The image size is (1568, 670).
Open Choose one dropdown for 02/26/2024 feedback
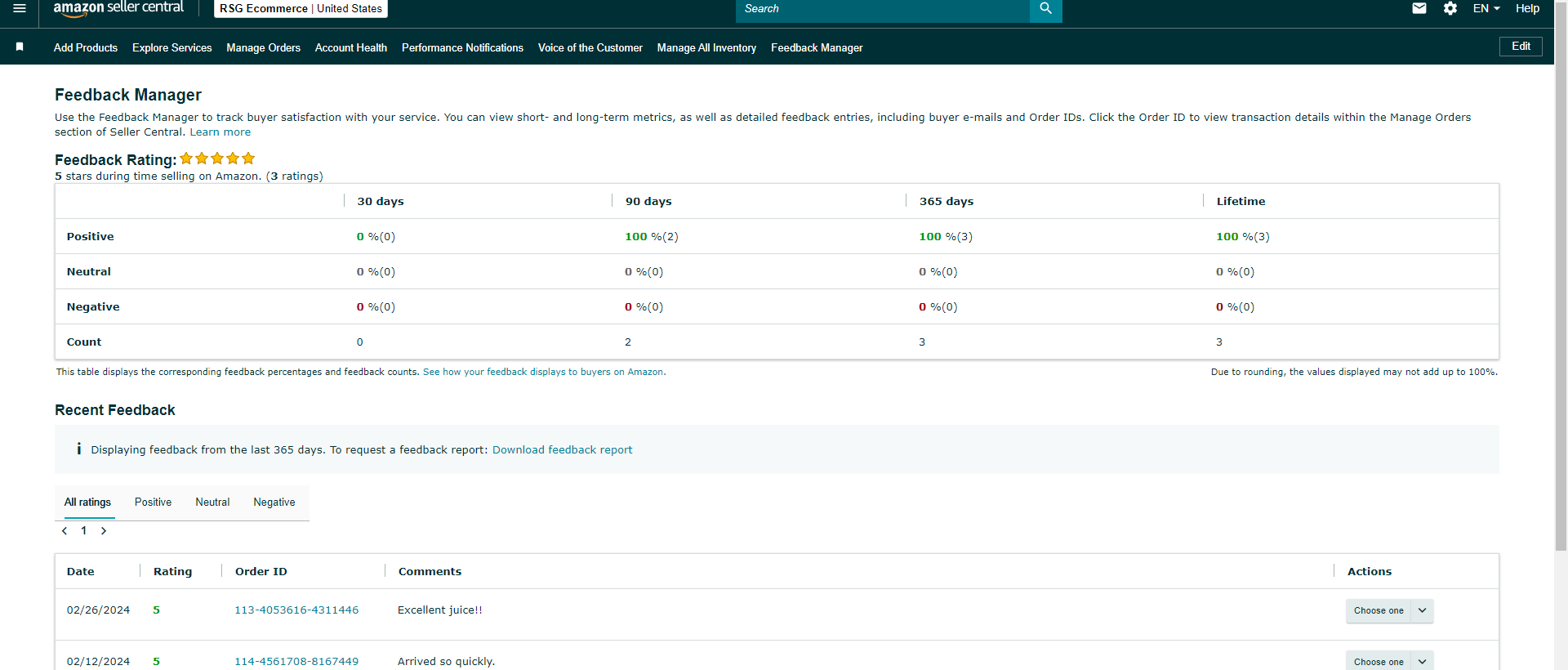click(1389, 610)
